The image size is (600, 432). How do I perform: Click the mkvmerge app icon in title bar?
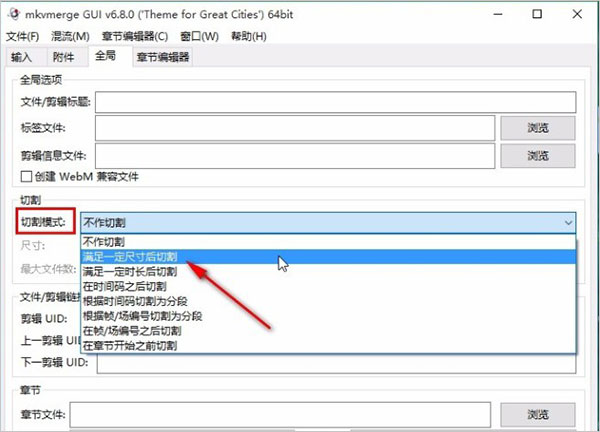point(14,14)
